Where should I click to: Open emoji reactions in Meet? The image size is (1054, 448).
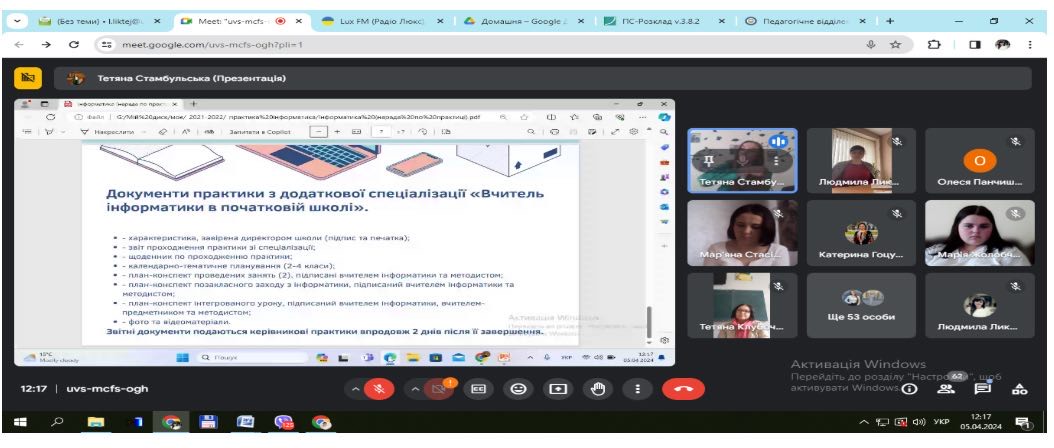(x=519, y=389)
